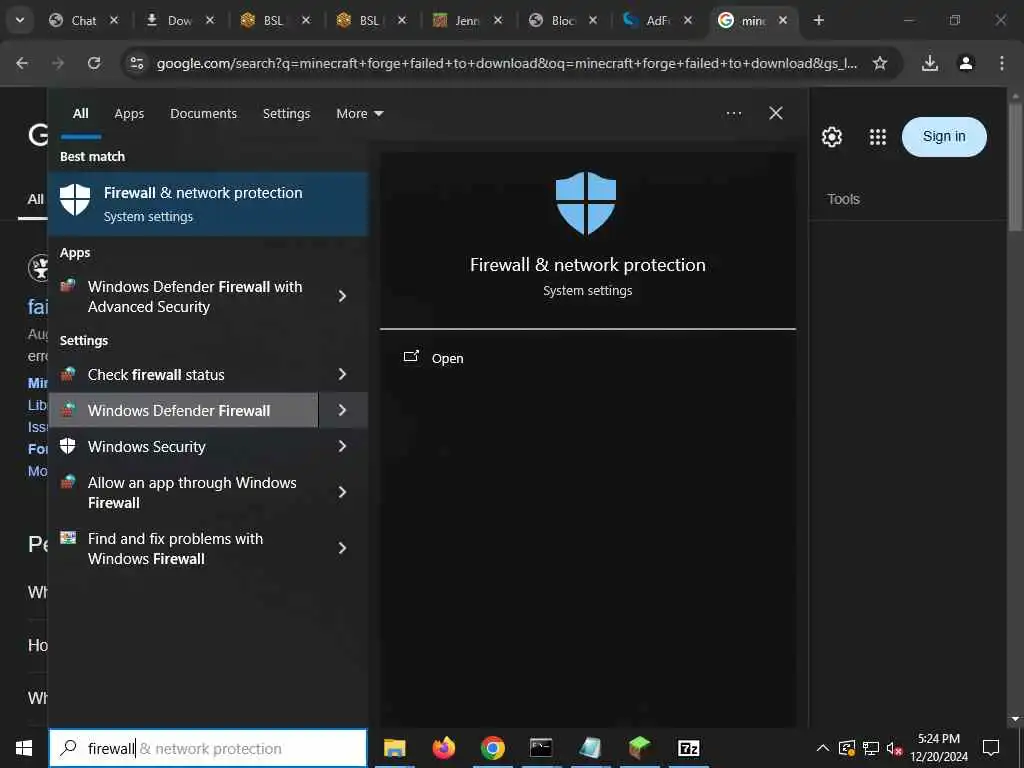The width and height of the screenshot is (1024, 768).
Task: Open the Google apps grid
Action: click(x=878, y=137)
